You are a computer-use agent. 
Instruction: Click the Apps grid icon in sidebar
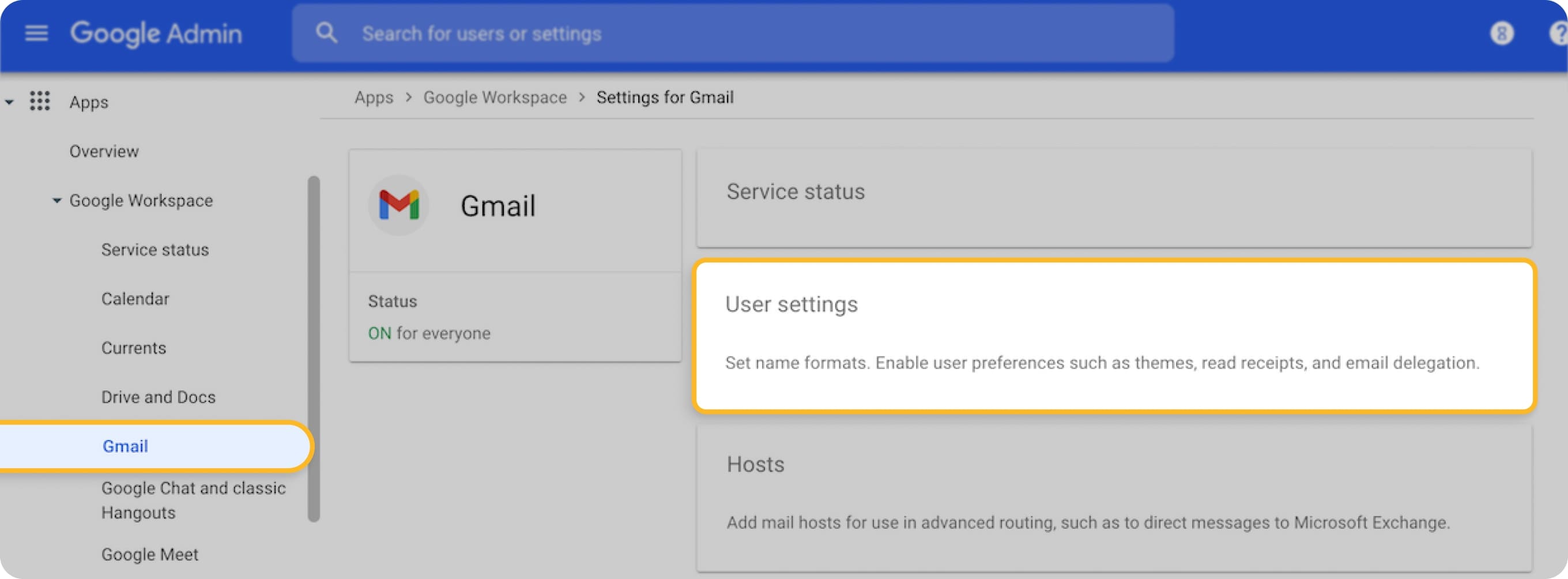40,101
